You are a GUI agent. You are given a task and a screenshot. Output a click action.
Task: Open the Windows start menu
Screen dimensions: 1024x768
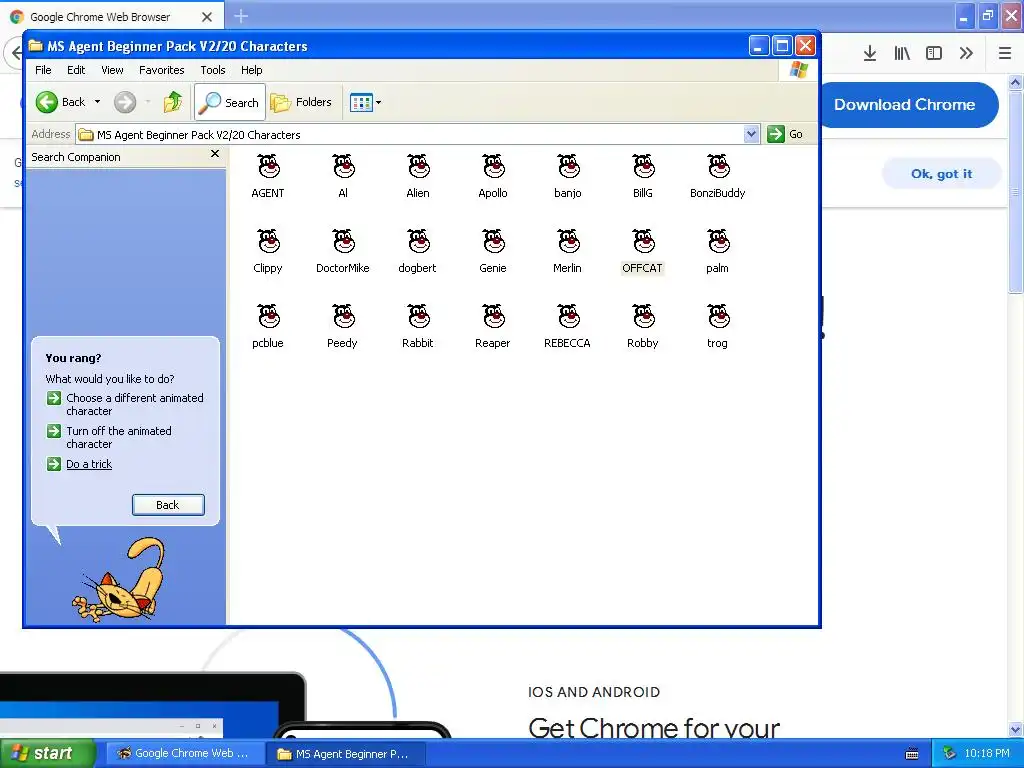[47, 754]
